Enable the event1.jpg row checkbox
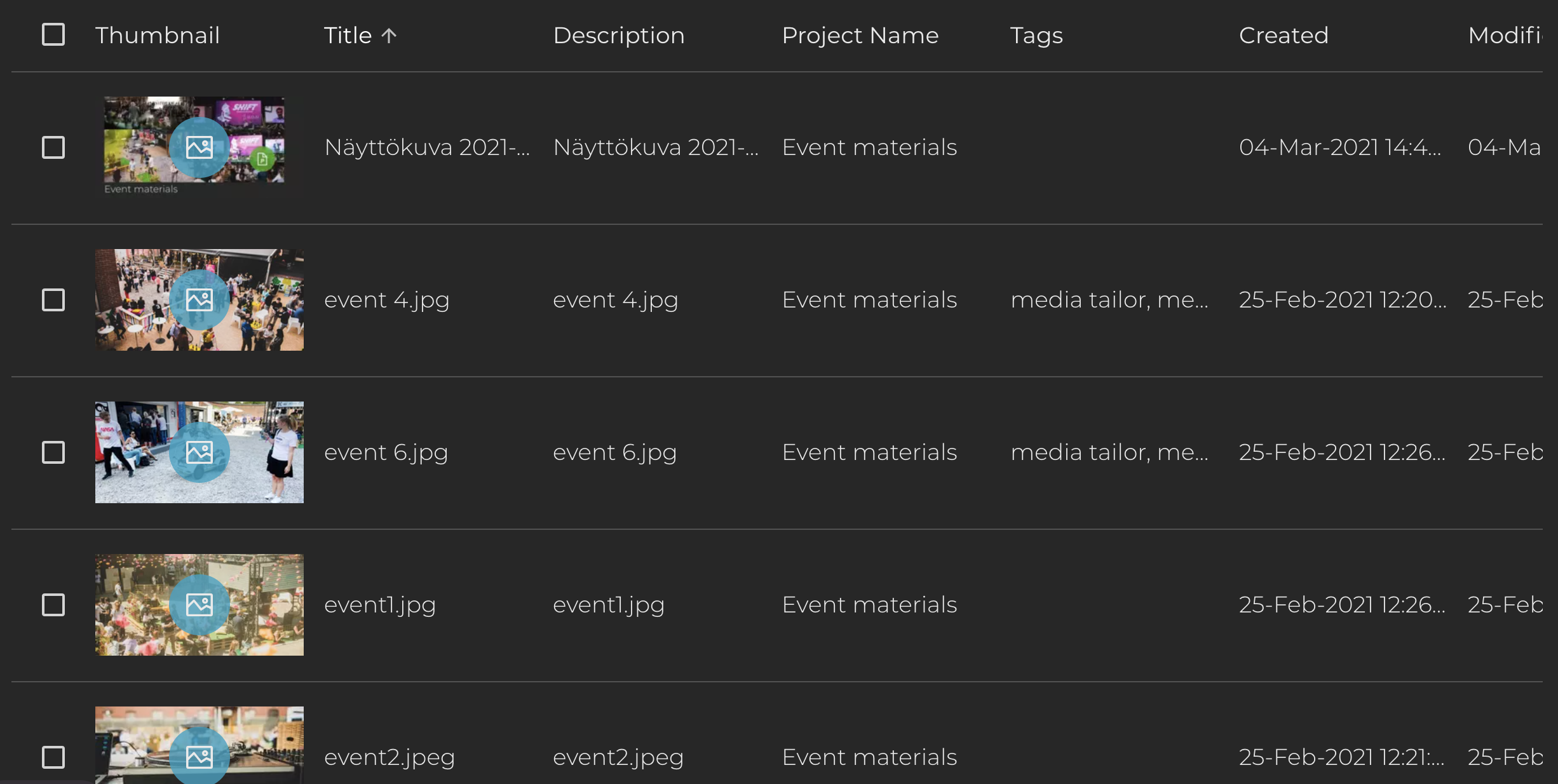The width and height of the screenshot is (1558, 784). click(x=53, y=605)
